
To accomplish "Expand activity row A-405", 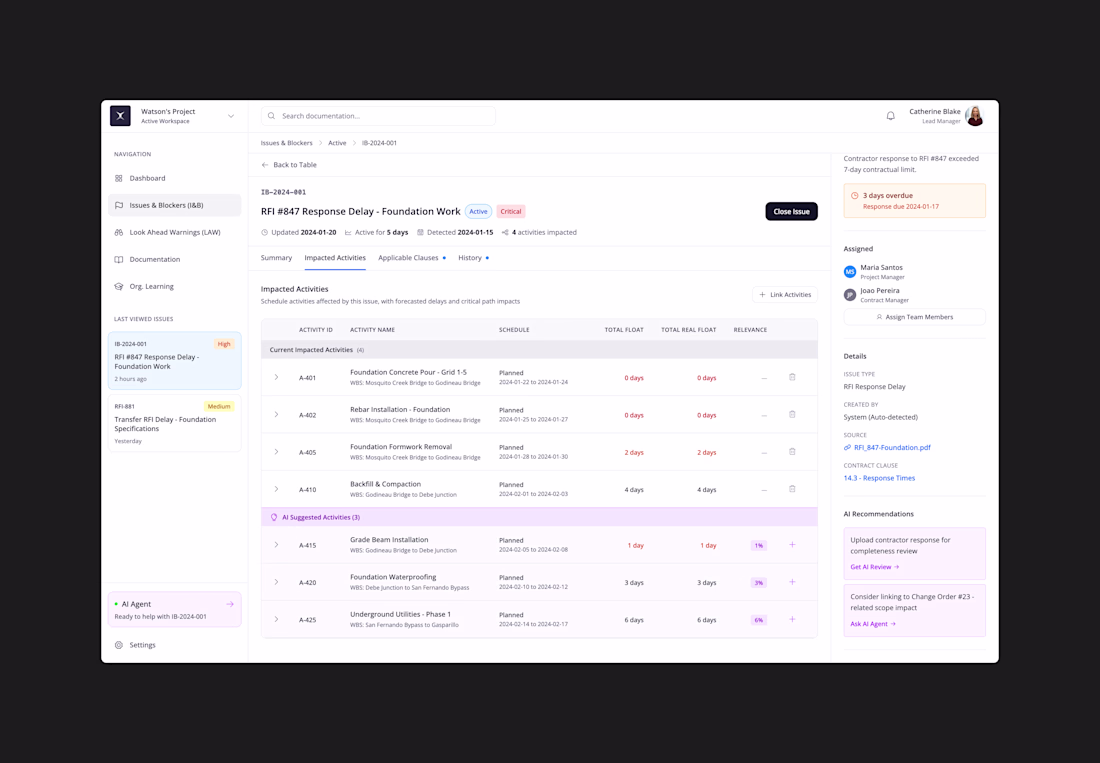I will point(276,452).
